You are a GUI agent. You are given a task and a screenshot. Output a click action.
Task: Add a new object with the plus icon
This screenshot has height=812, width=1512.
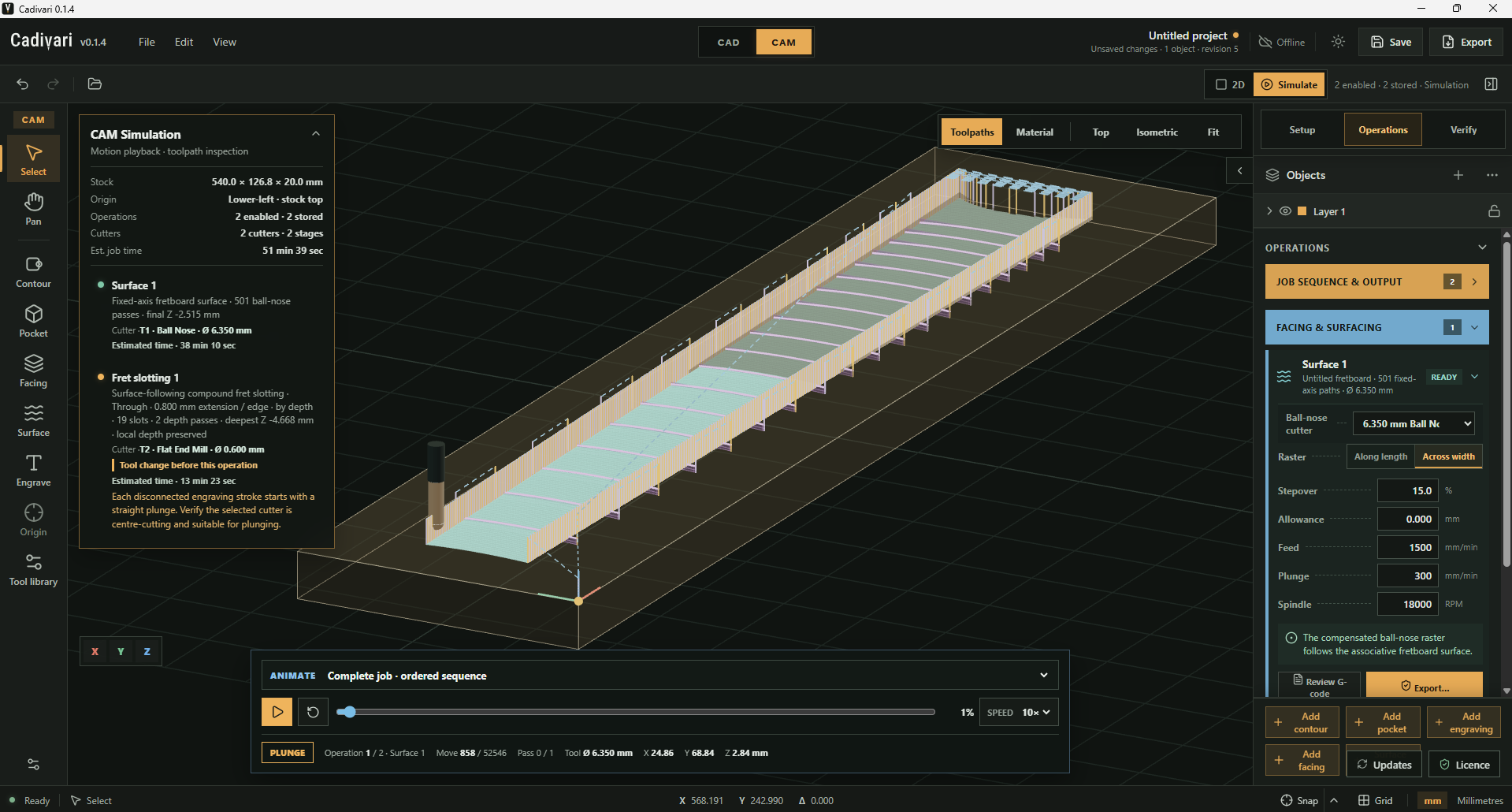pyautogui.click(x=1458, y=175)
